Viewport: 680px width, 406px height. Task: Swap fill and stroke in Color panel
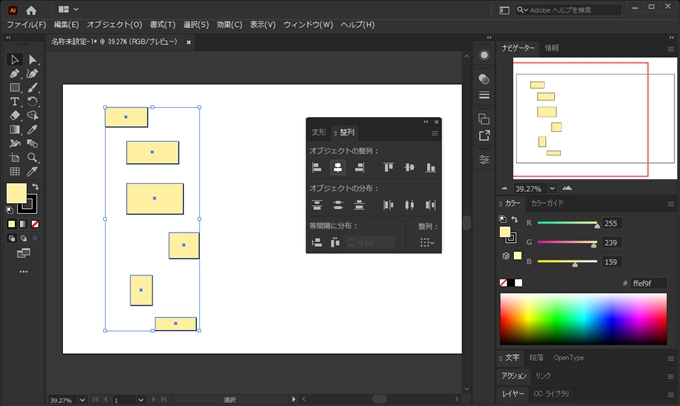click(x=515, y=219)
